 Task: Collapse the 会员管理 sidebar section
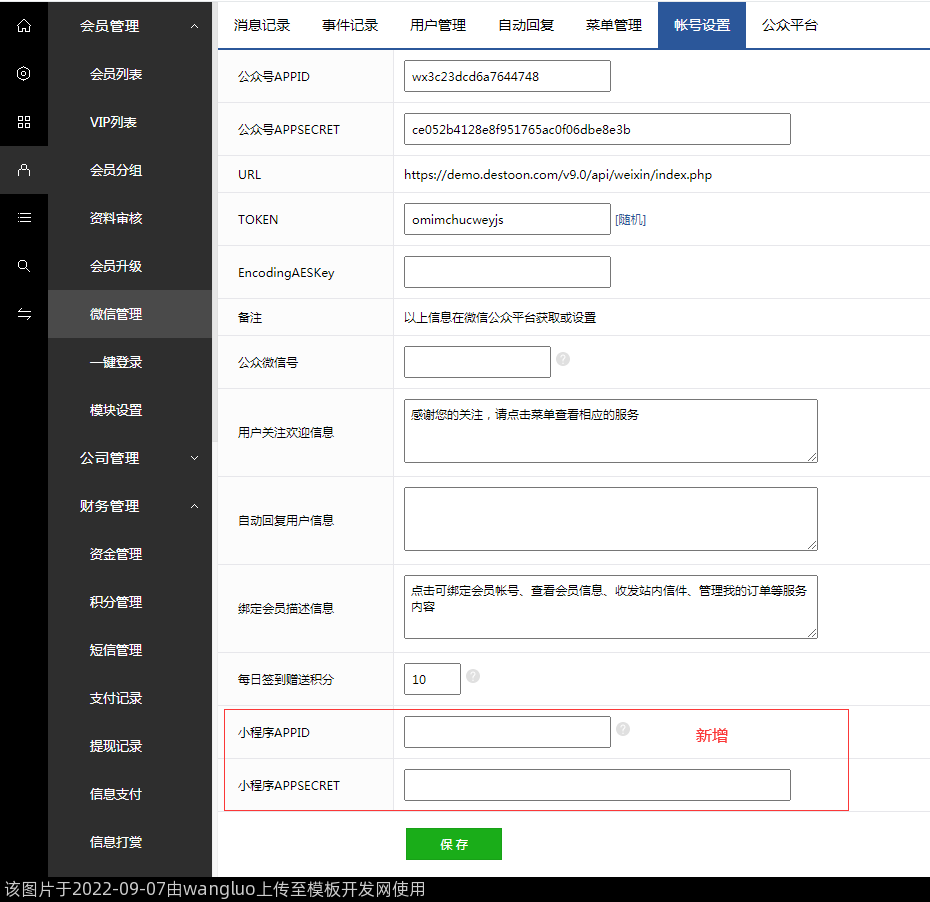pyautogui.click(x=194, y=26)
